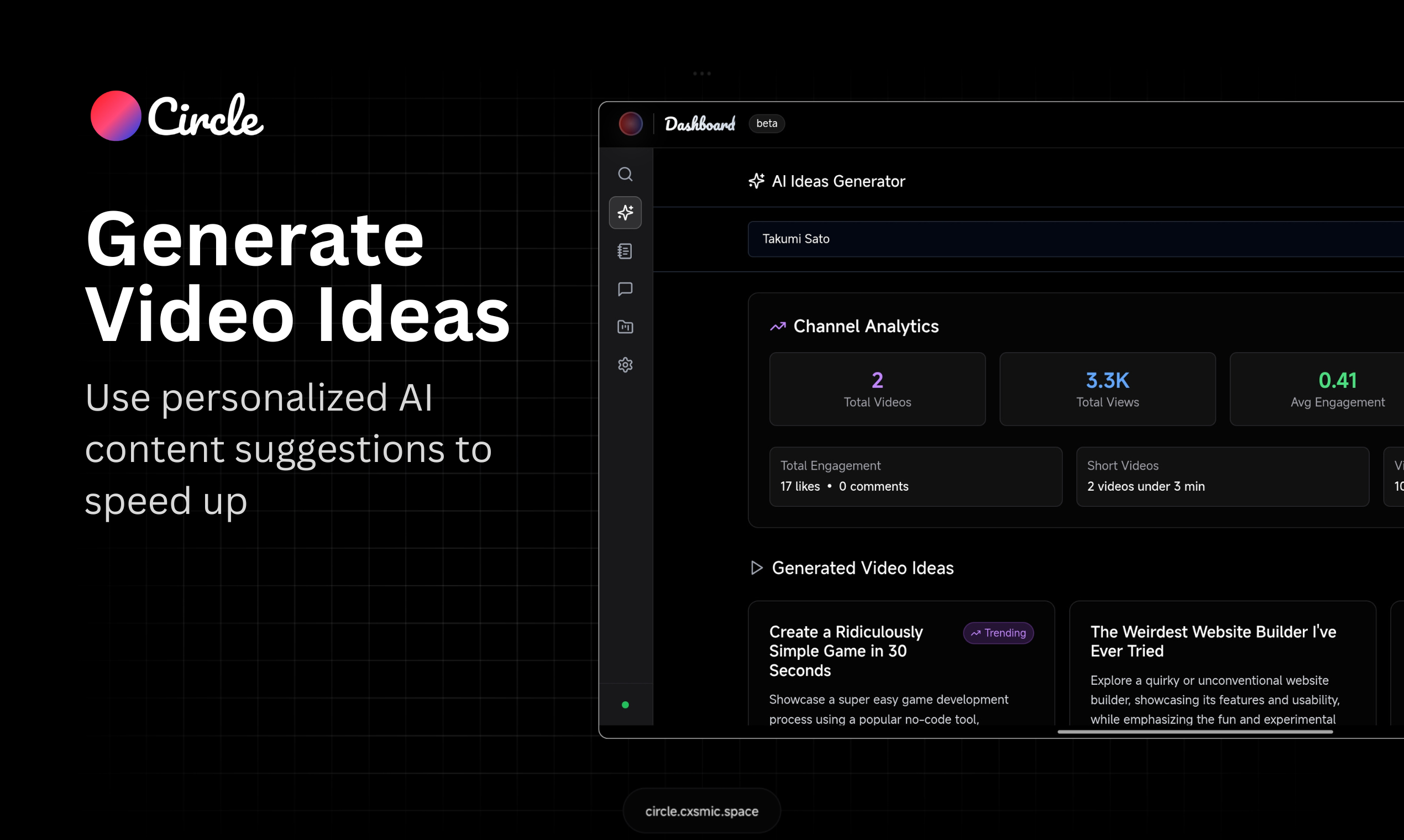
Task: Click the three dots above dashboard
Action: click(701, 73)
